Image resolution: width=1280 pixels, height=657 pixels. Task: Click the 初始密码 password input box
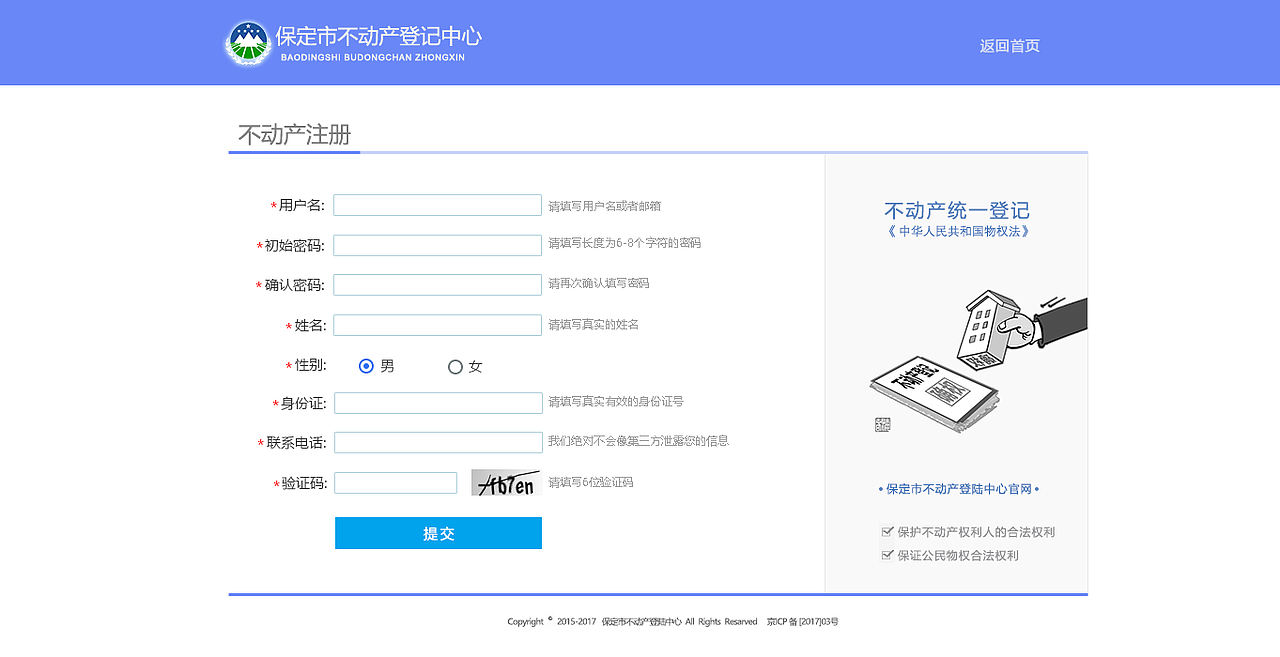[437, 244]
